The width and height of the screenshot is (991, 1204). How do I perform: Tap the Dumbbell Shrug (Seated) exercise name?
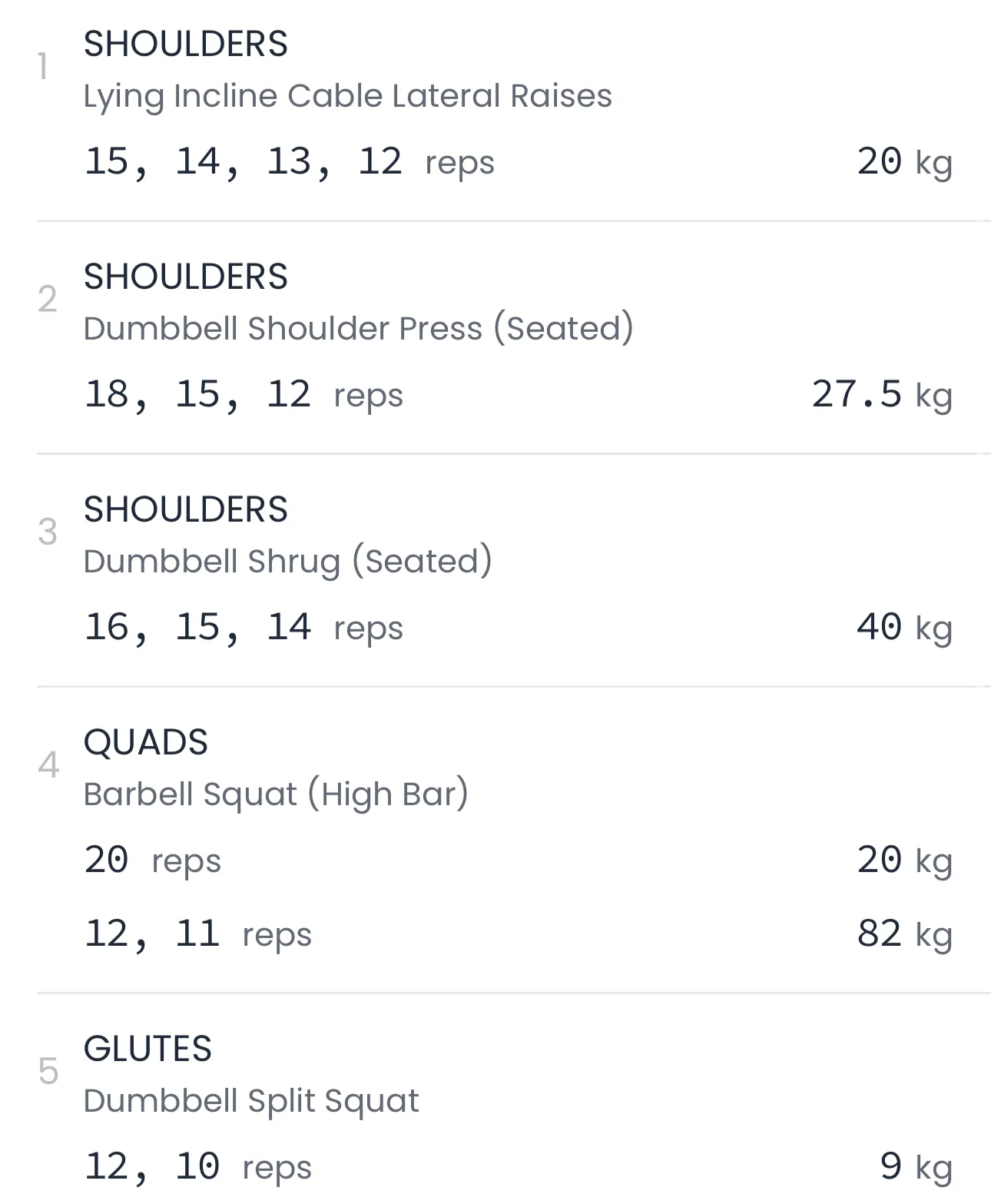point(287,562)
